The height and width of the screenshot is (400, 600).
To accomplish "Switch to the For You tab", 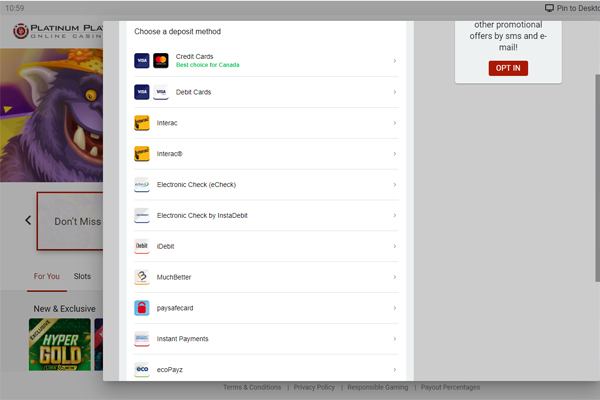I will (x=47, y=276).
